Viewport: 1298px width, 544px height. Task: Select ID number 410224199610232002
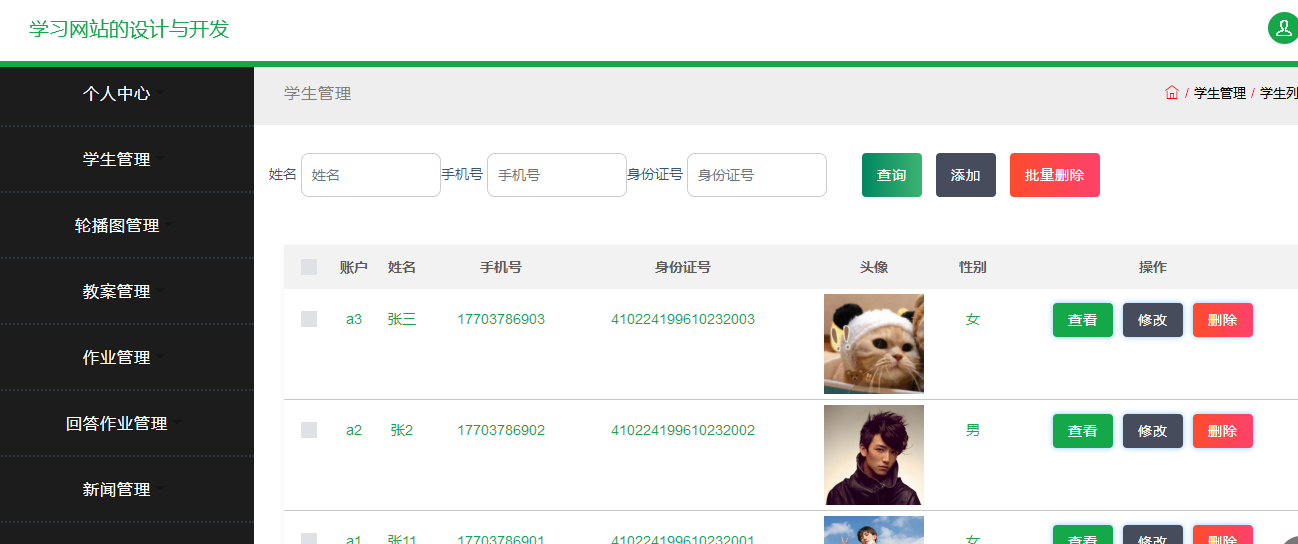click(683, 430)
